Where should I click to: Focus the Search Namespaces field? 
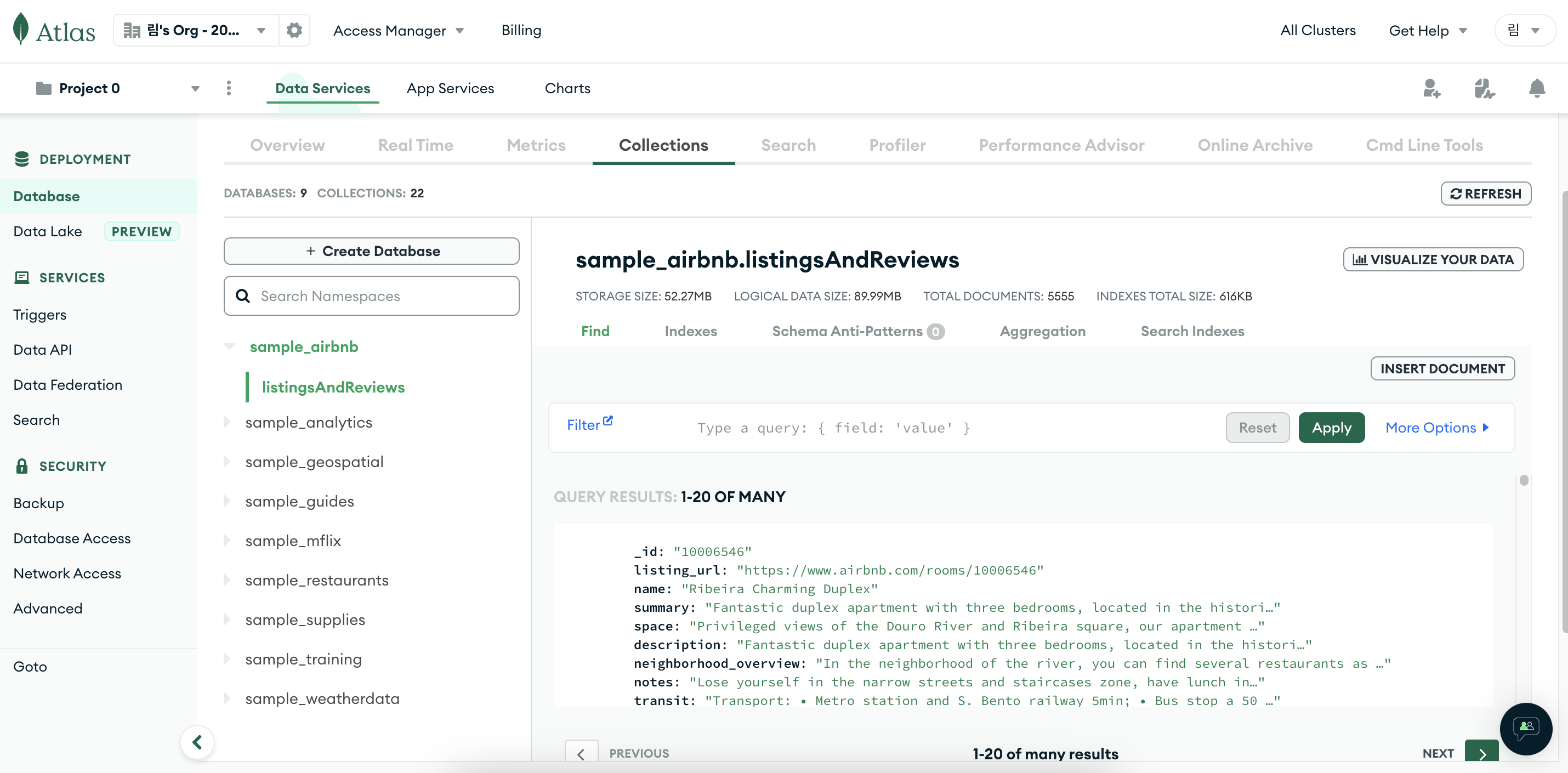(371, 296)
